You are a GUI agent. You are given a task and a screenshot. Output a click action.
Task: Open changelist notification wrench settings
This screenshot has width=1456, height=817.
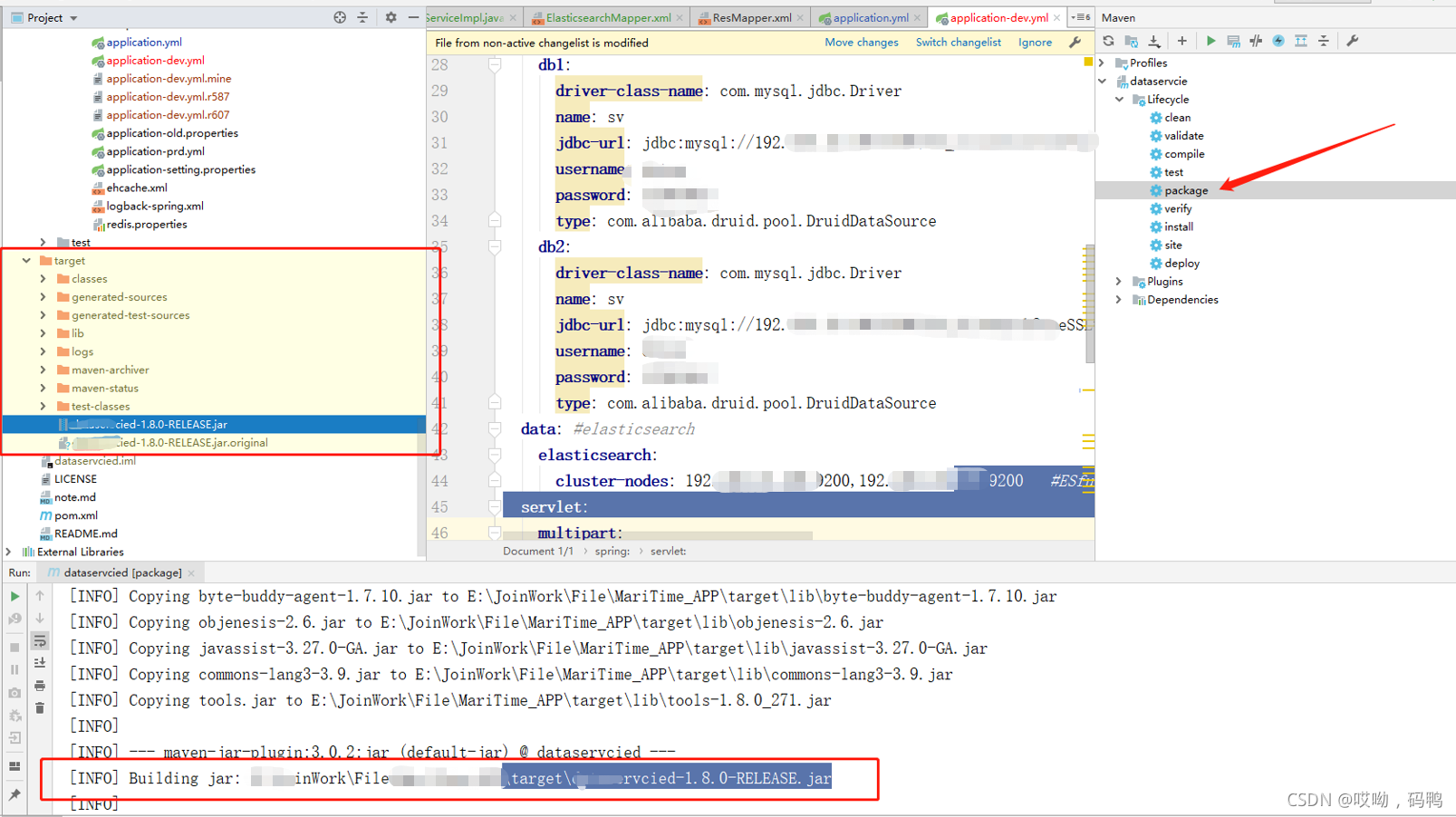[x=1075, y=43]
